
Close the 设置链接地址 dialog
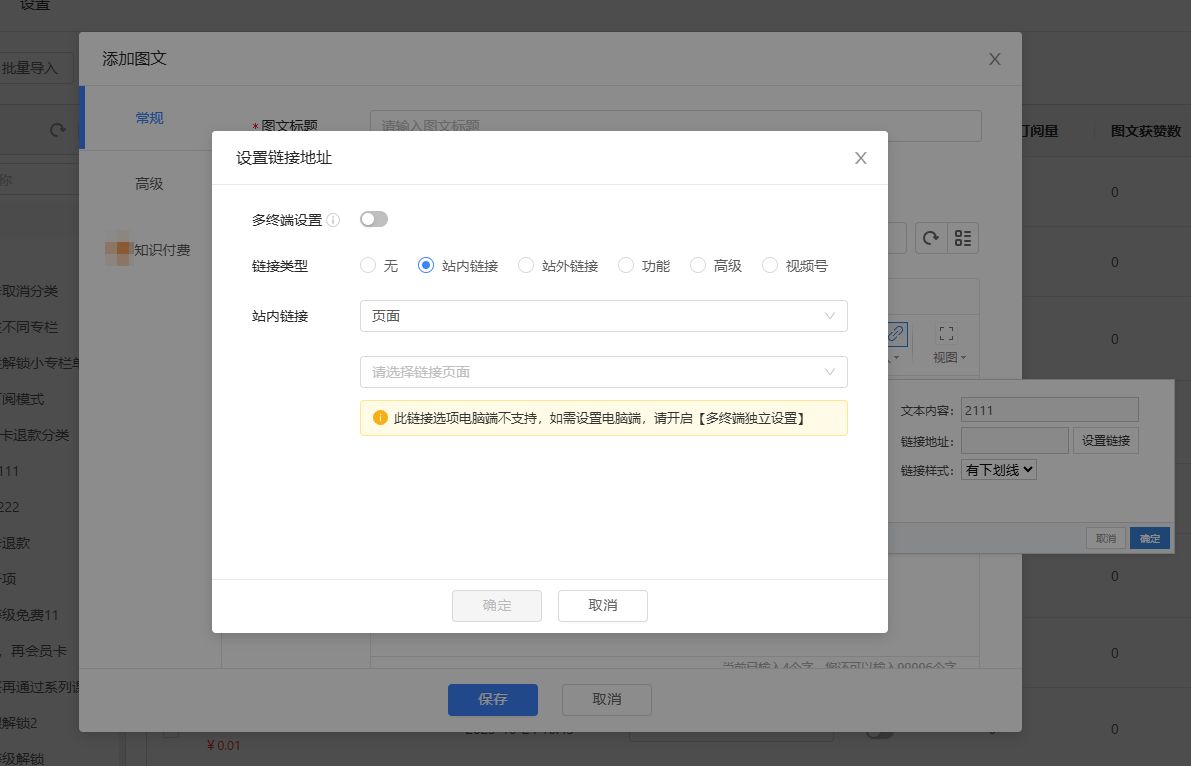click(x=860, y=158)
